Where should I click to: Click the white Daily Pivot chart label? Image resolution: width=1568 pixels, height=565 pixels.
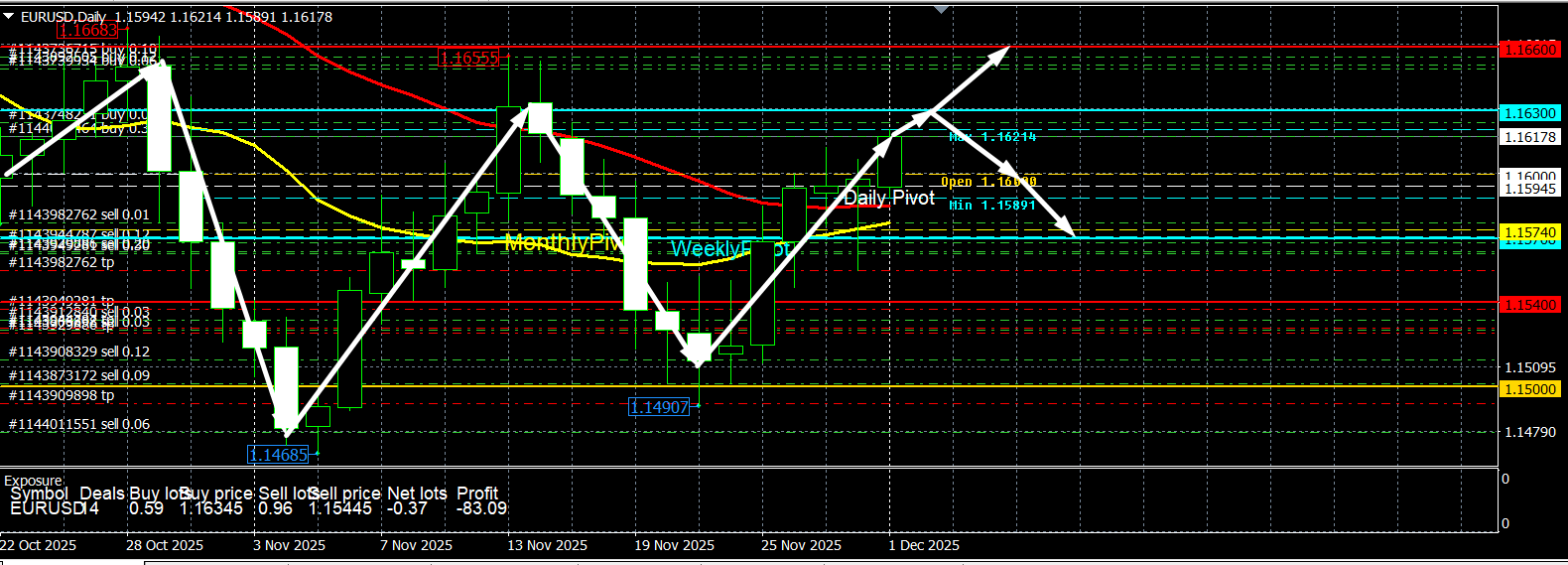pyautogui.click(x=889, y=198)
